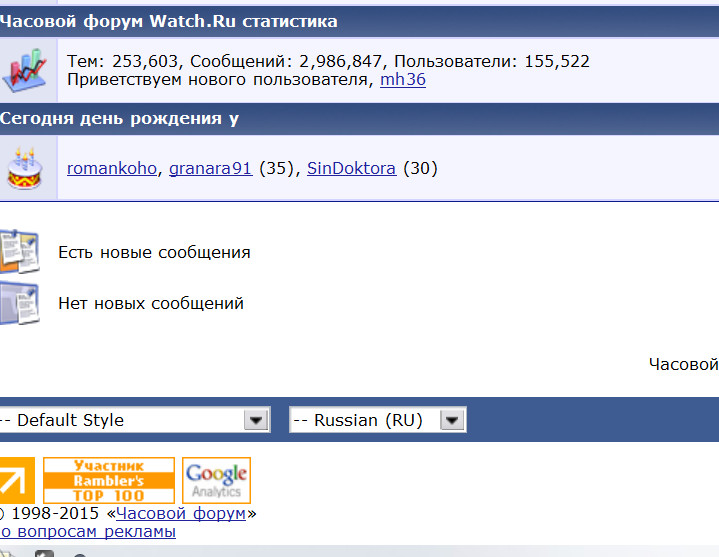Click the orange arrow counter icon
Image resolution: width=719 pixels, height=557 pixels.
(x=16, y=480)
